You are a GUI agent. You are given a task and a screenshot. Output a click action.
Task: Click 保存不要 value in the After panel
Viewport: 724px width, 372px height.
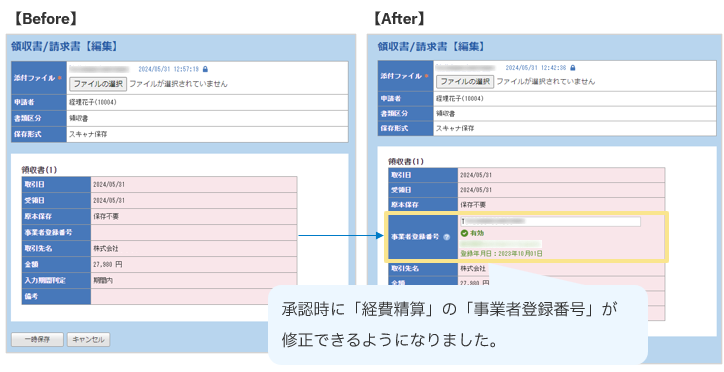(473, 204)
